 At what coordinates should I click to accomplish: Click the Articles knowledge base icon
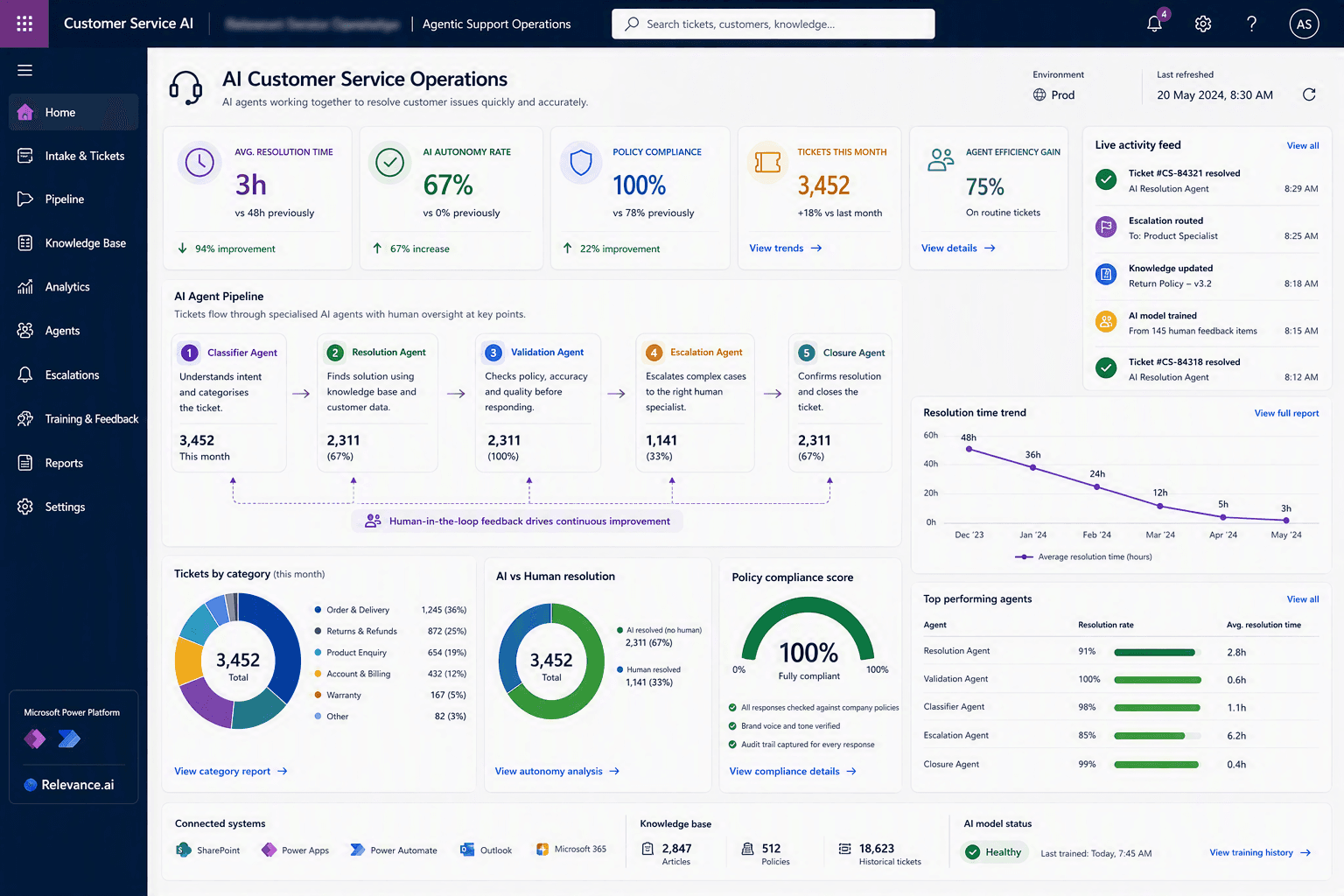pos(647,849)
